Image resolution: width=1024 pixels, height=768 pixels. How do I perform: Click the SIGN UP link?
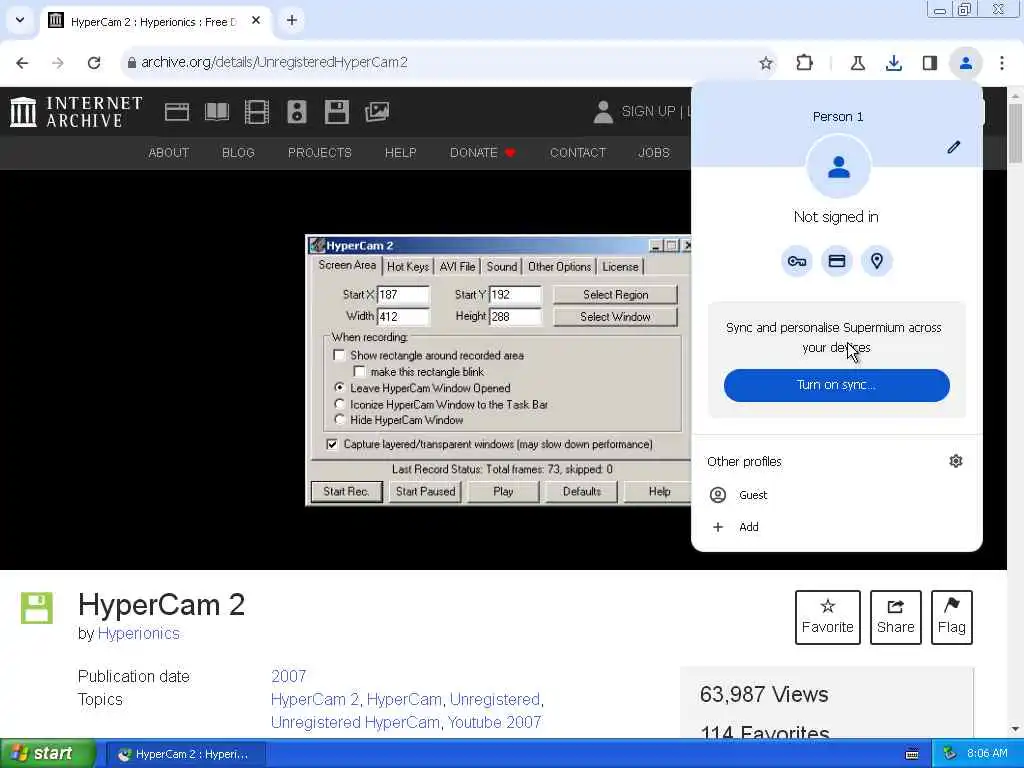point(648,112)
